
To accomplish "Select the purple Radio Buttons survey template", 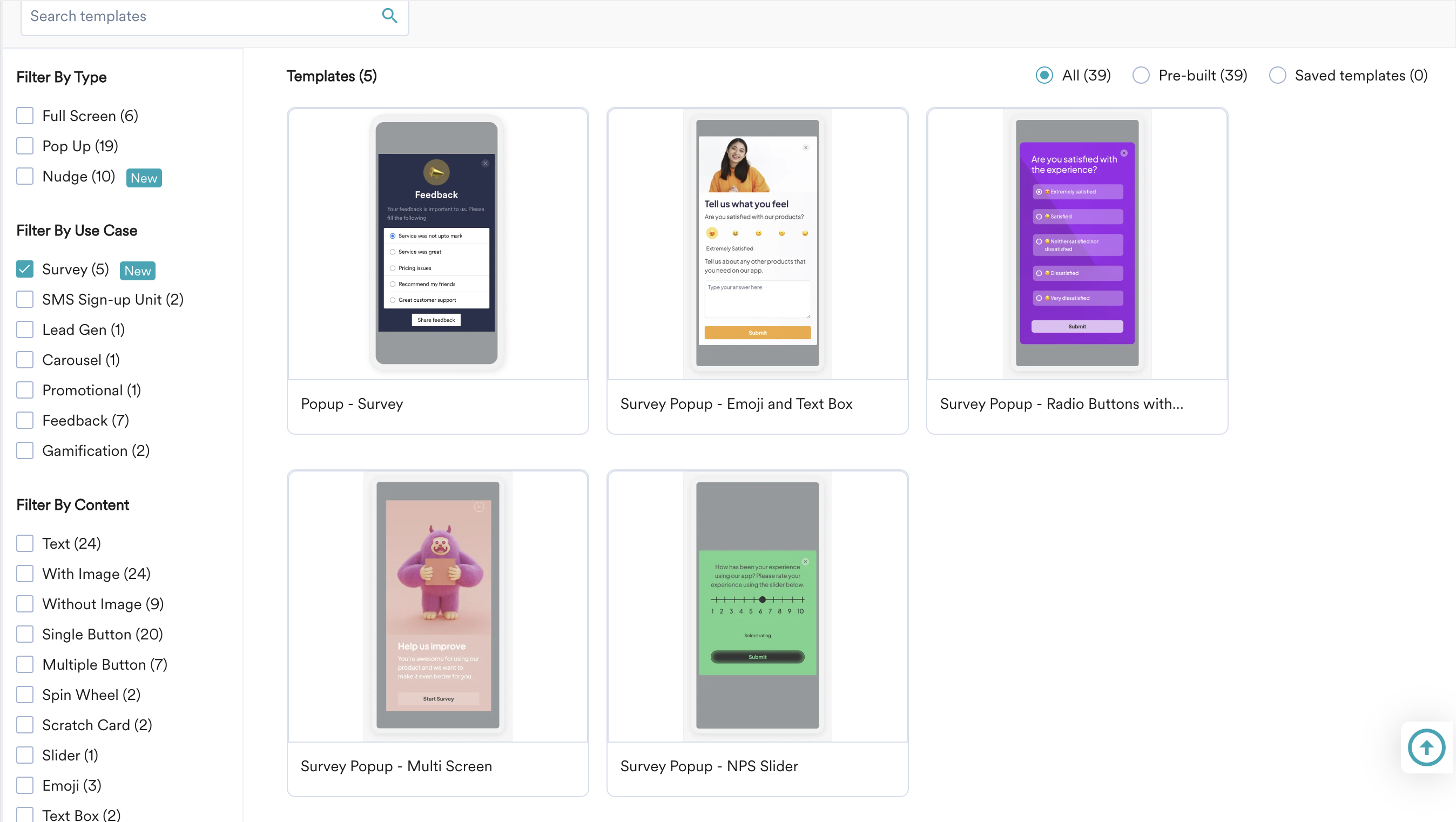I will pos(1077,243).
